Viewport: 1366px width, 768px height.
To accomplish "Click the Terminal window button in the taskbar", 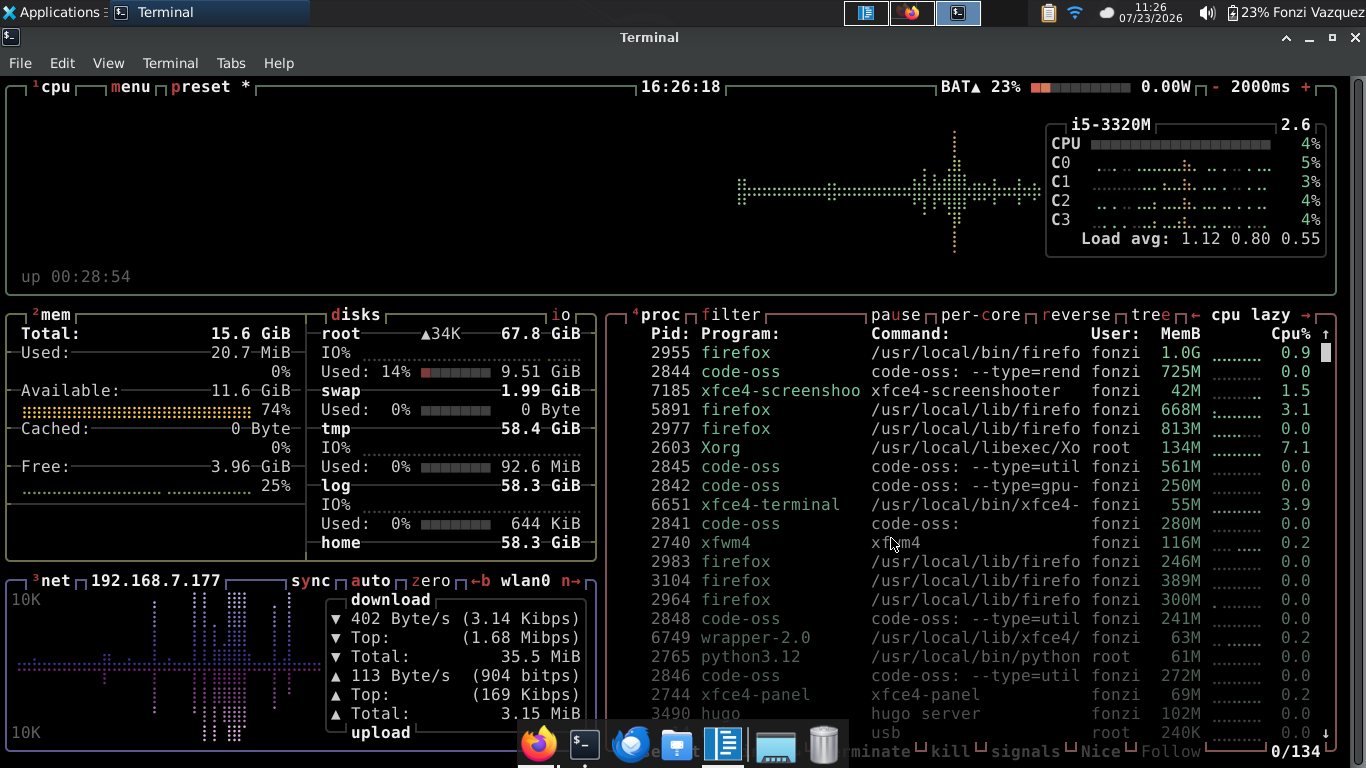I will pos(209,13).
